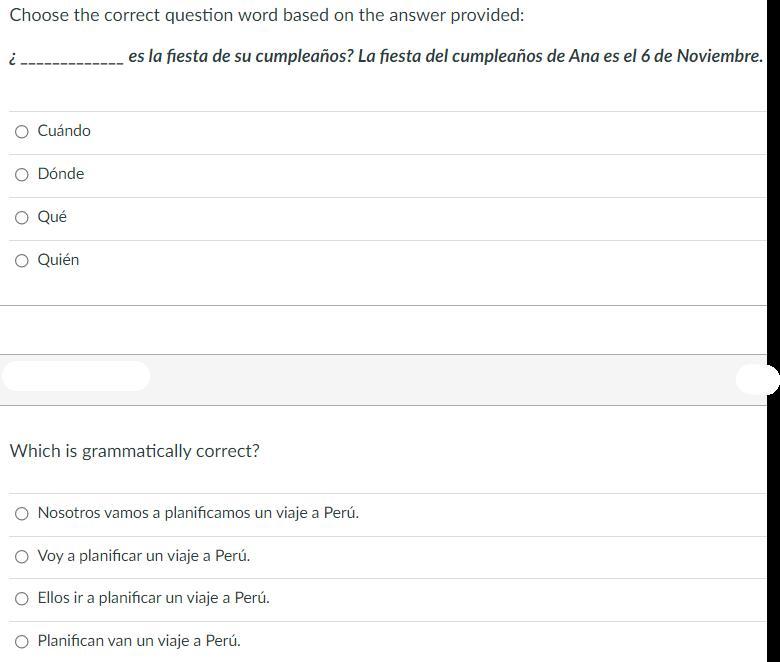Select the Dónde radio button

[22, 175]
